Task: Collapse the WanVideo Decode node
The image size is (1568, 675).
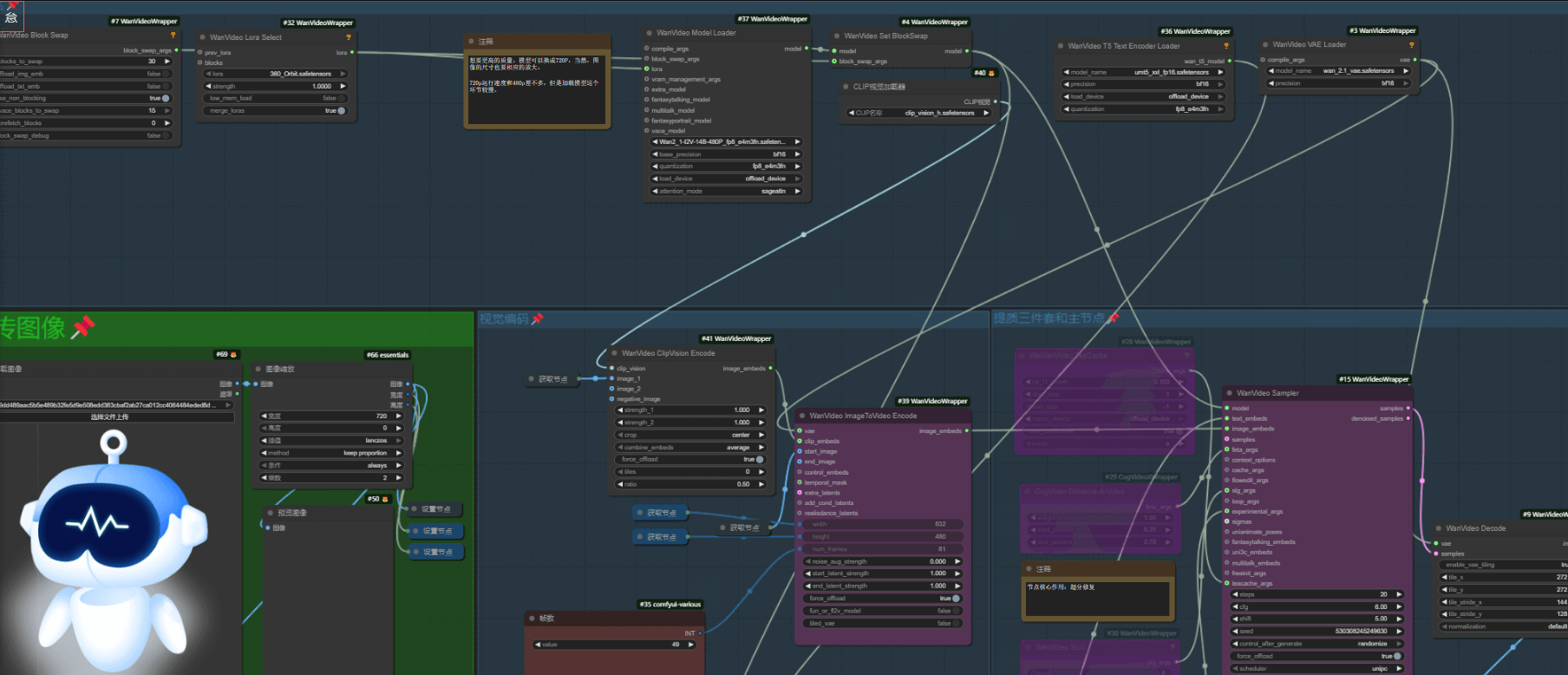Action: click(x=1438, y=528)
